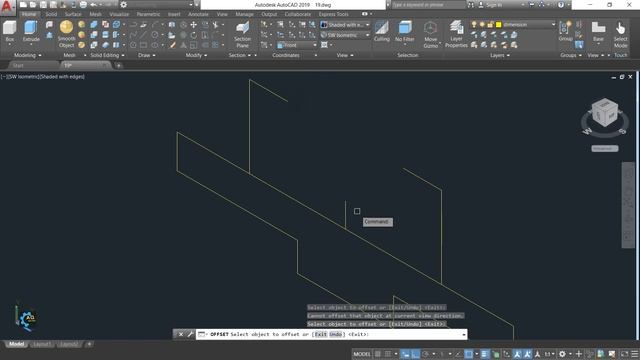Open the Annotate ribbon tab
The height and width of the screenshot is (360, 640).
(x=198, y=14)
